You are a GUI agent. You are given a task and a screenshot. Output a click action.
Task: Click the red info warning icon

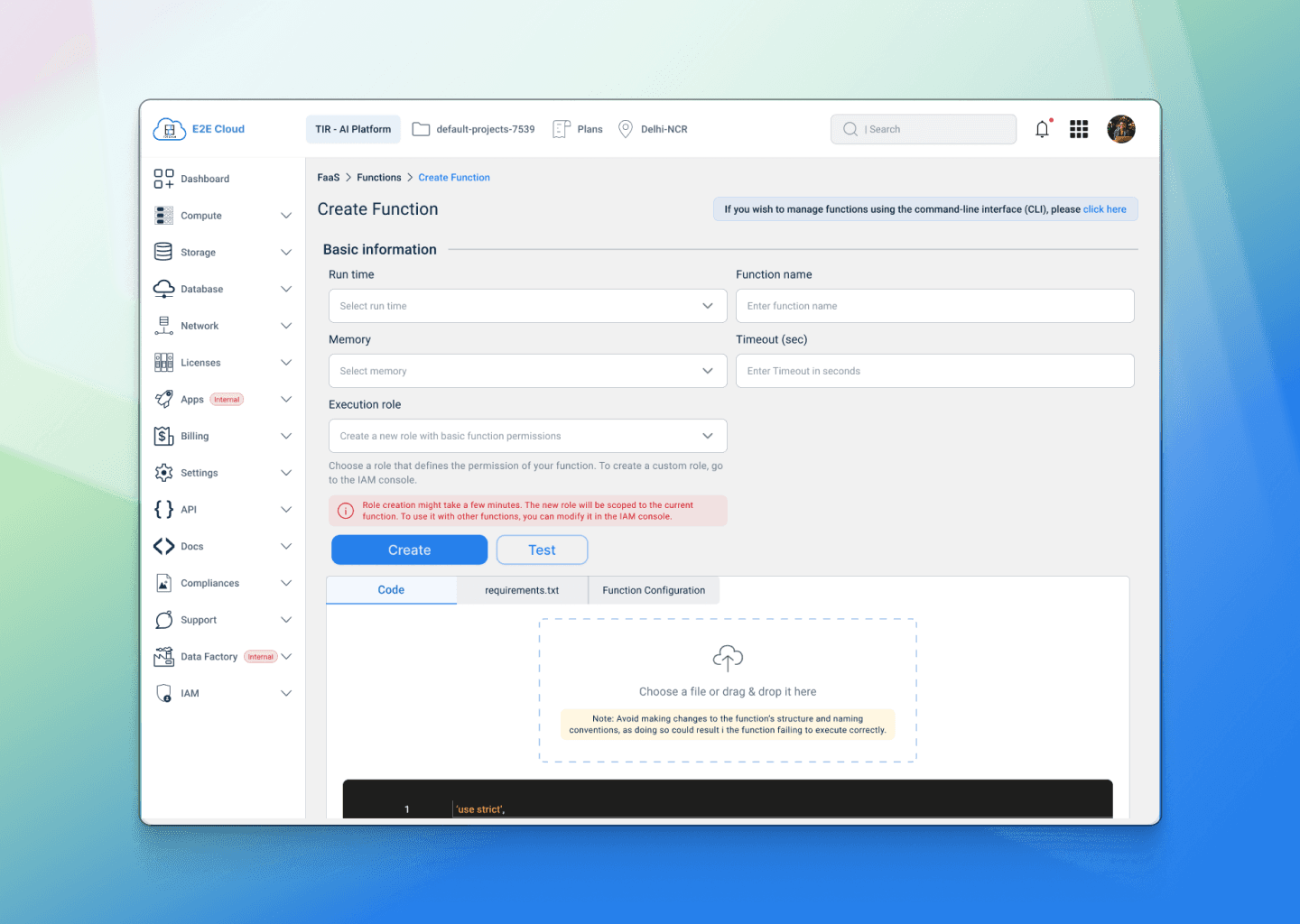coord(346,511)
